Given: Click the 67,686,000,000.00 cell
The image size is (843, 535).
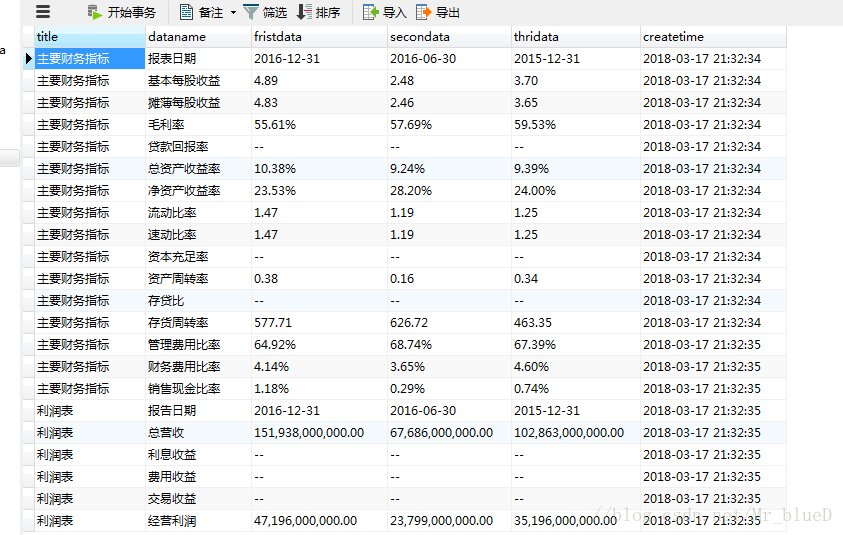Looking at the screenshot, I should coord(449,433).
